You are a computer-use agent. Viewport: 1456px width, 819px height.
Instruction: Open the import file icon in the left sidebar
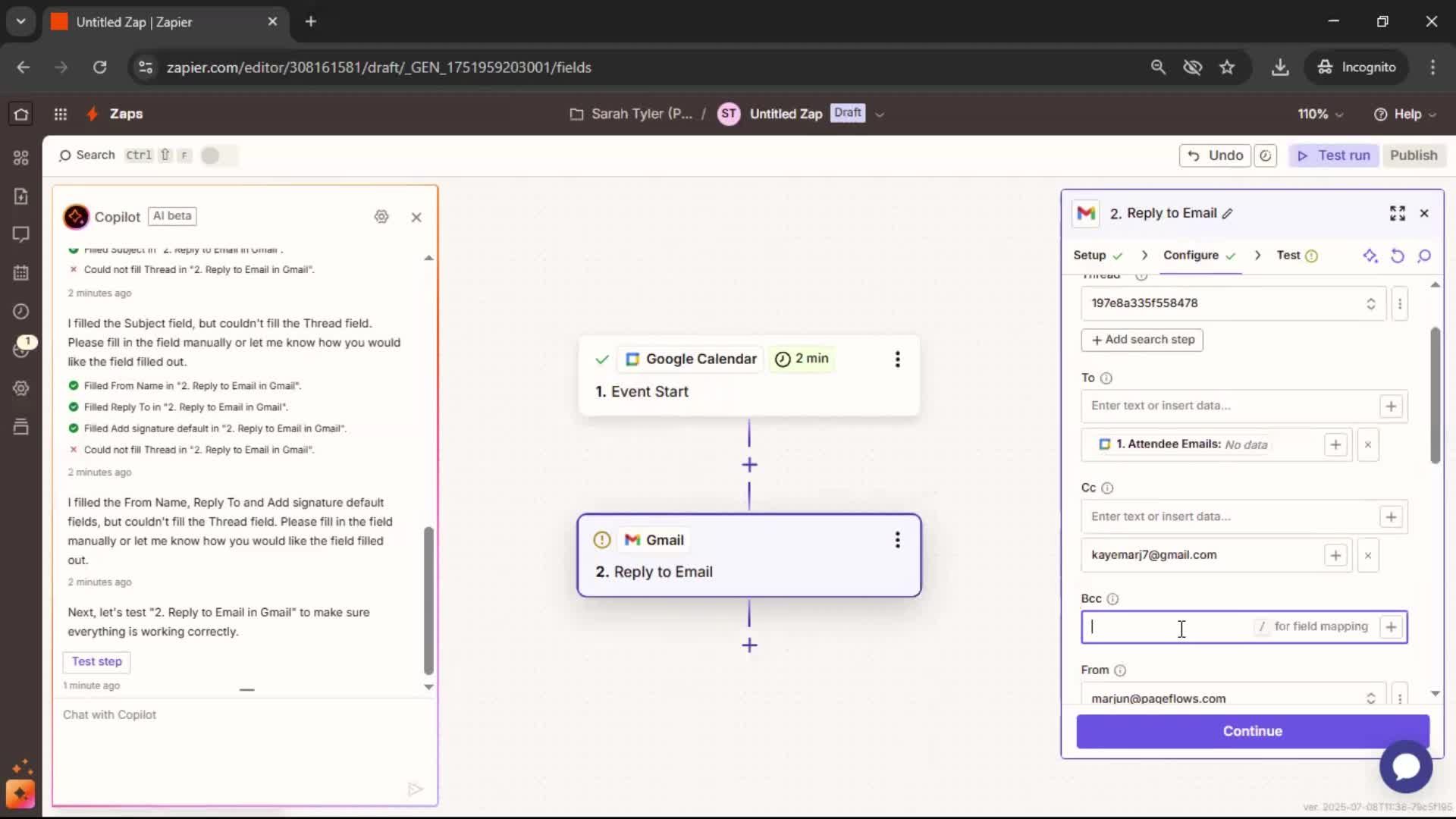coord(21,196)
